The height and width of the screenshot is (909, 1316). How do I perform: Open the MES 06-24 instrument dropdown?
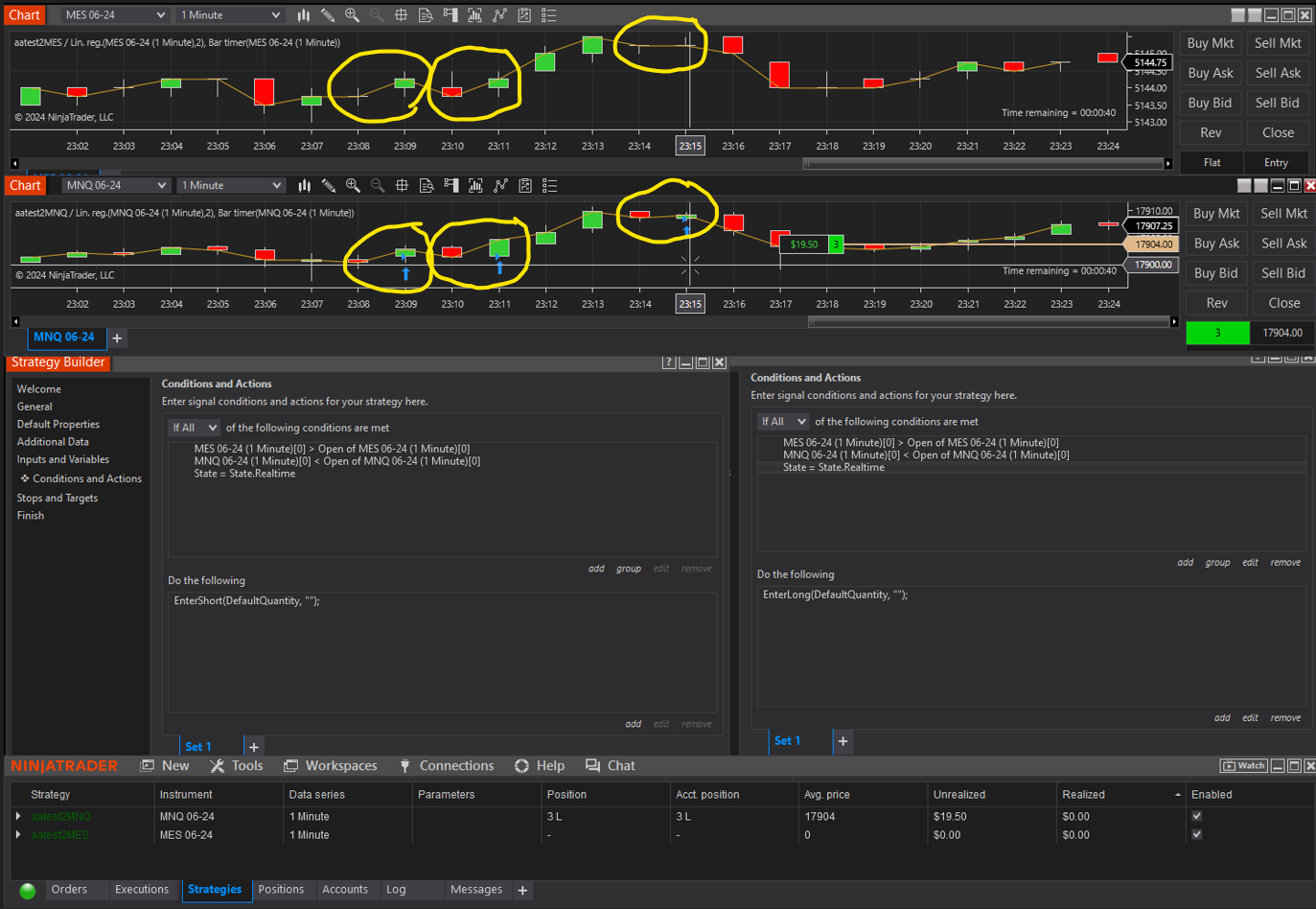coord(115,15)
